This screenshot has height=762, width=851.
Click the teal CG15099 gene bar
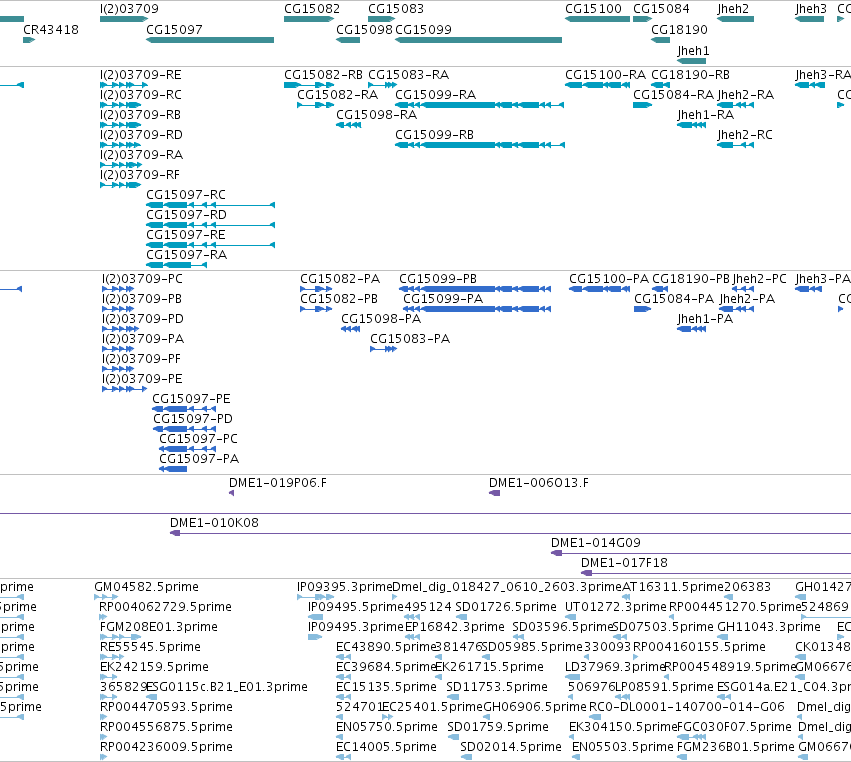(478, 40)
